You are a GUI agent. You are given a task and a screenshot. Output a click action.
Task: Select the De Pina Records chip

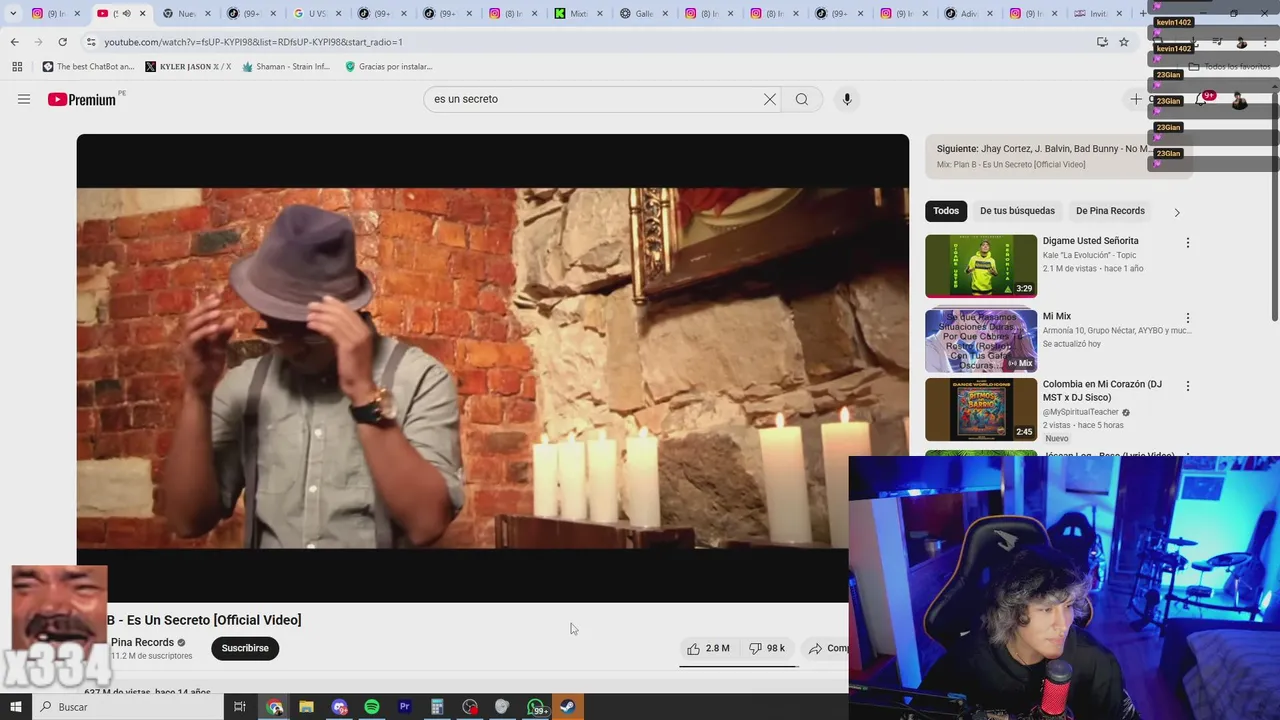pos(1110,211)
